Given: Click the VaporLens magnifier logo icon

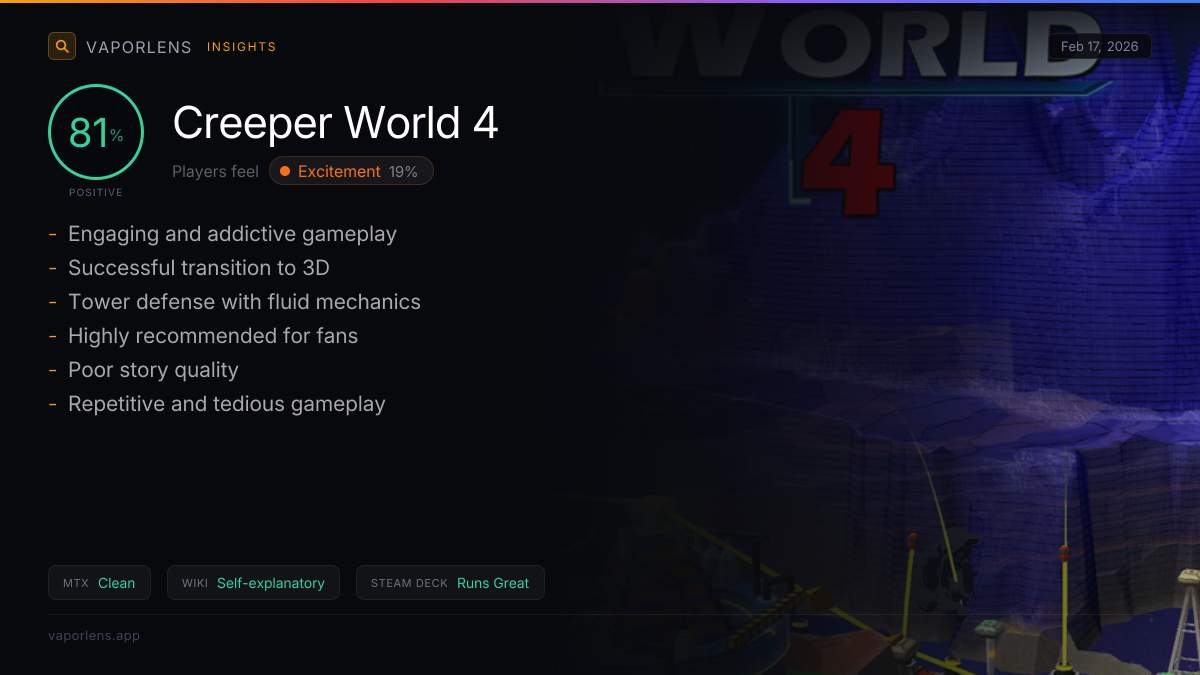Looking at the screenshot, I should point(62,46).
